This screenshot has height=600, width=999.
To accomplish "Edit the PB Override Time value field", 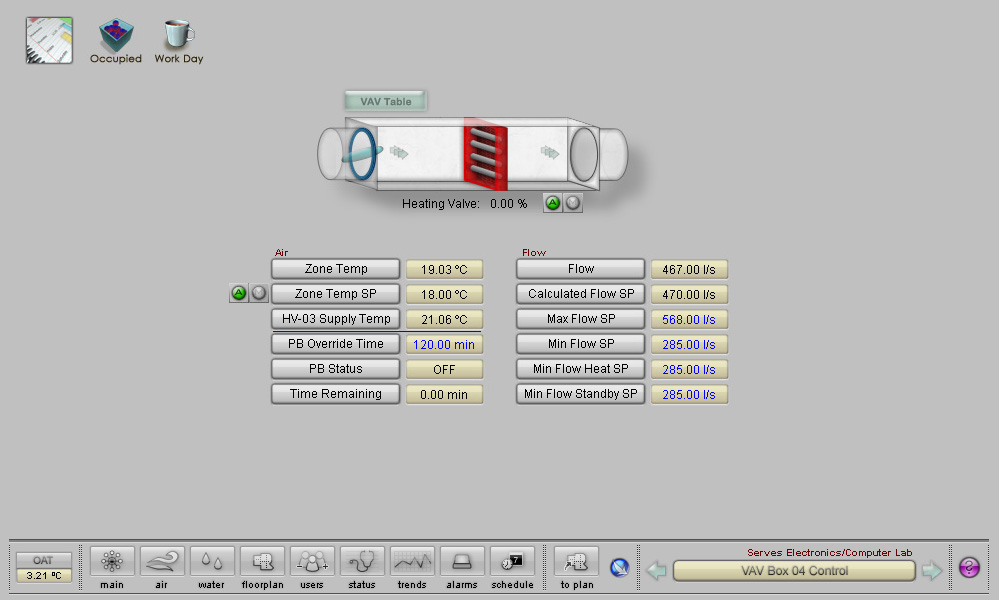I will (x=444, y=344).
